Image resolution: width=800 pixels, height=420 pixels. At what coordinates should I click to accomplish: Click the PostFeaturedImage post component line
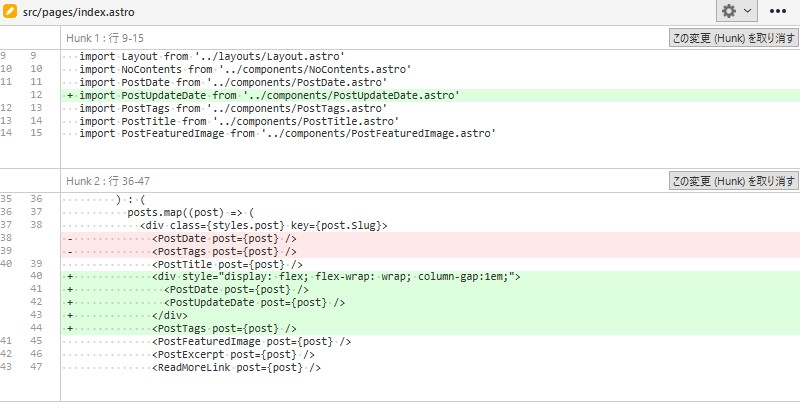tap(252, 341)
